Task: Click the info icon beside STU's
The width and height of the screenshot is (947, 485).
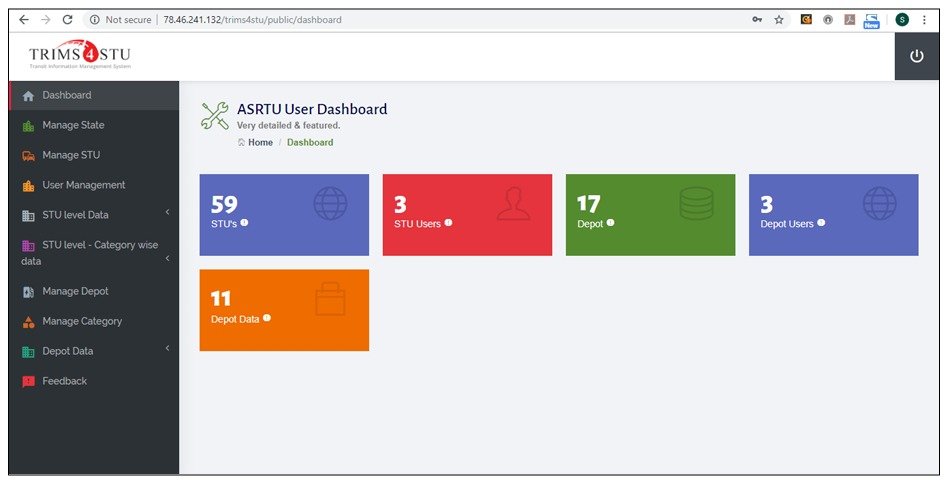Action: [x=244, y=222]
